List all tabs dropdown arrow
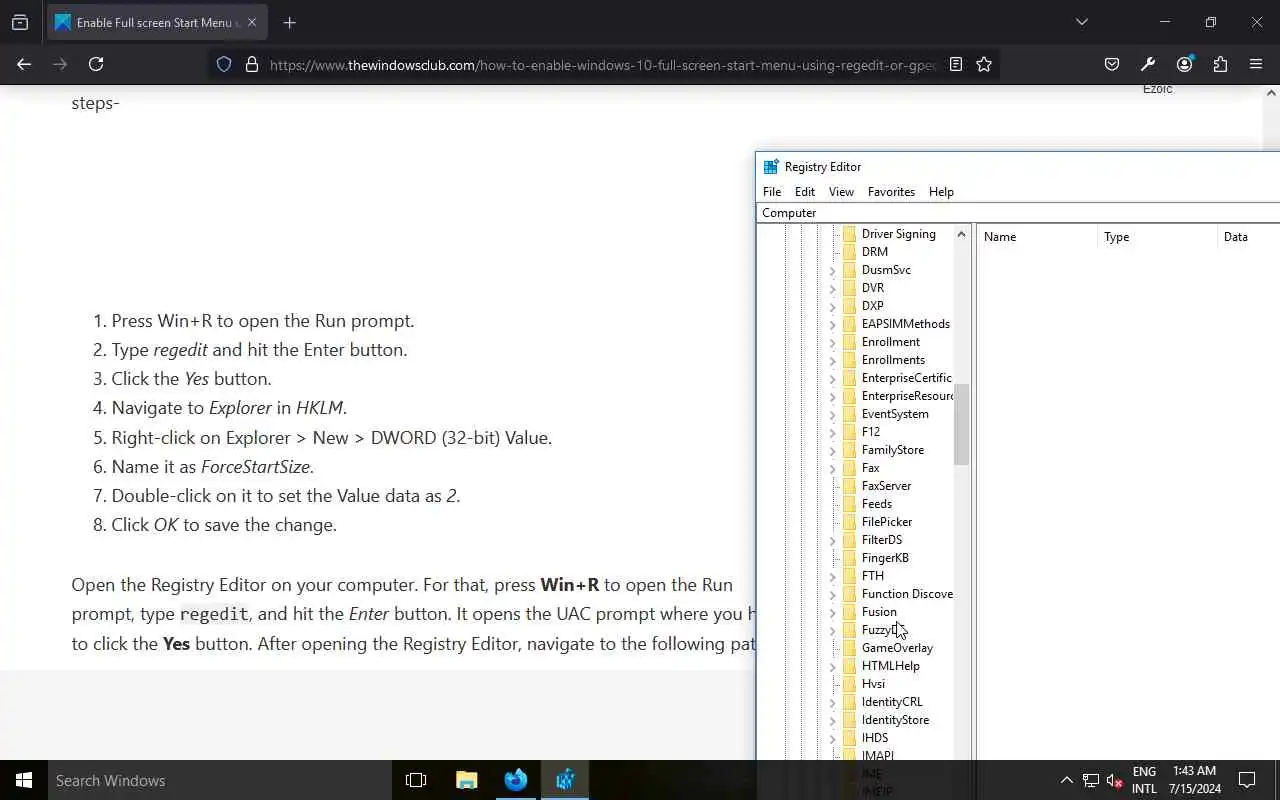This screenshot has height=800, width=1280. click(x=1081, y=22)
